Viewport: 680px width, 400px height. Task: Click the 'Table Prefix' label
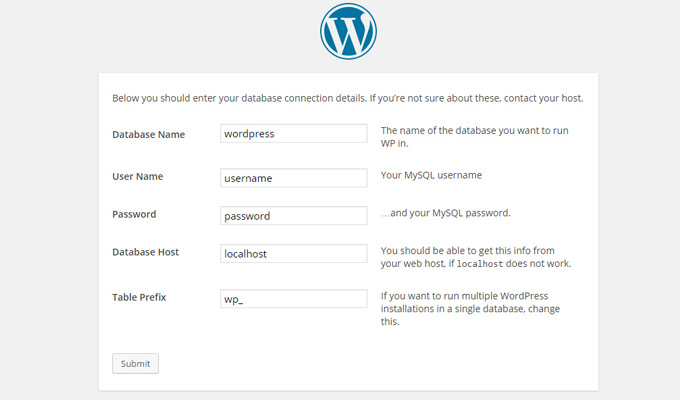139,297
